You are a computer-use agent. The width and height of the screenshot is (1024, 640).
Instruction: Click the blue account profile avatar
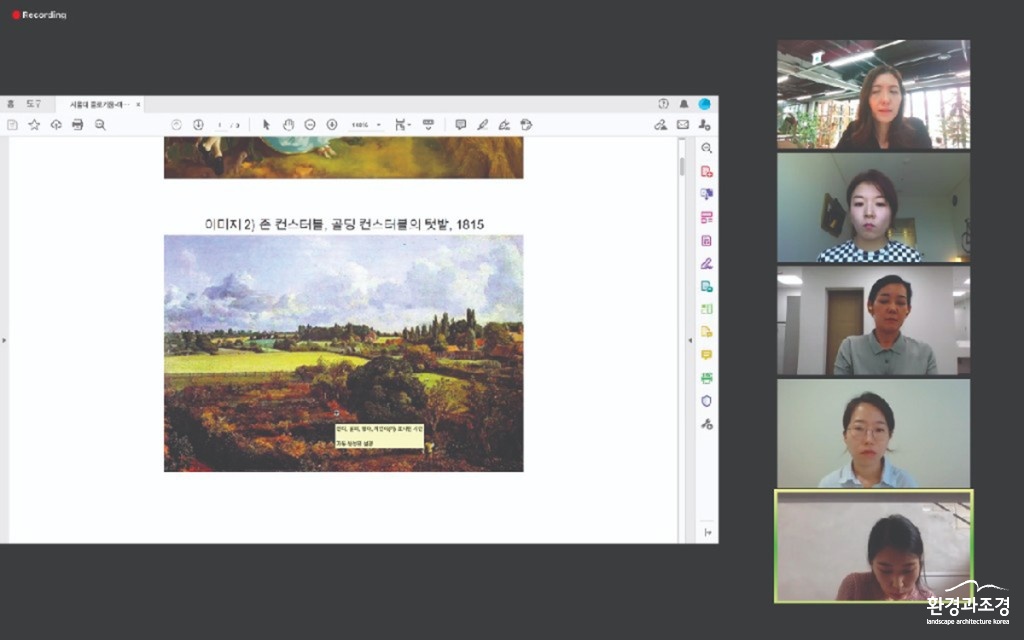tap(704, 104)
